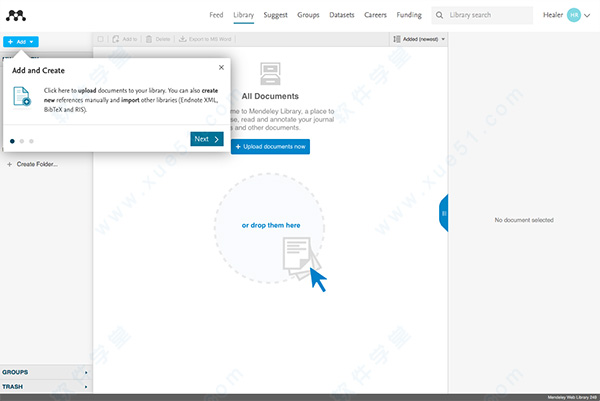Viewport: 600px width, 401px height.
Task: Click the Upload documents now button
Action: 271,147
